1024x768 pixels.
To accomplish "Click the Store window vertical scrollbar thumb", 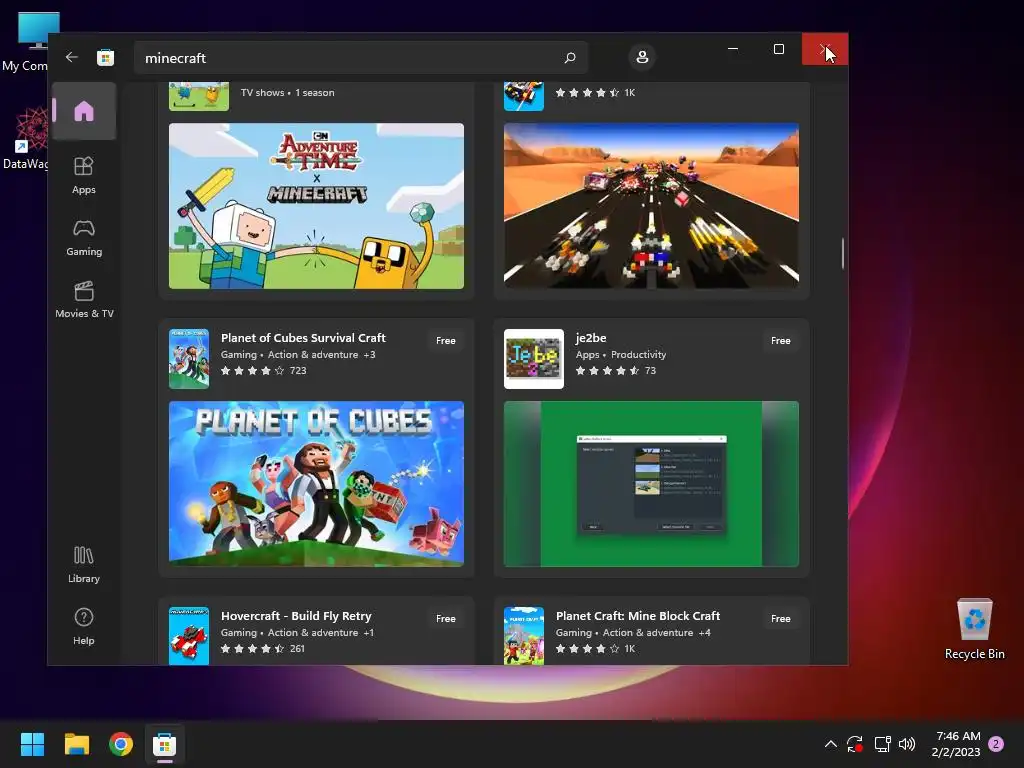I will coord(842,253).
